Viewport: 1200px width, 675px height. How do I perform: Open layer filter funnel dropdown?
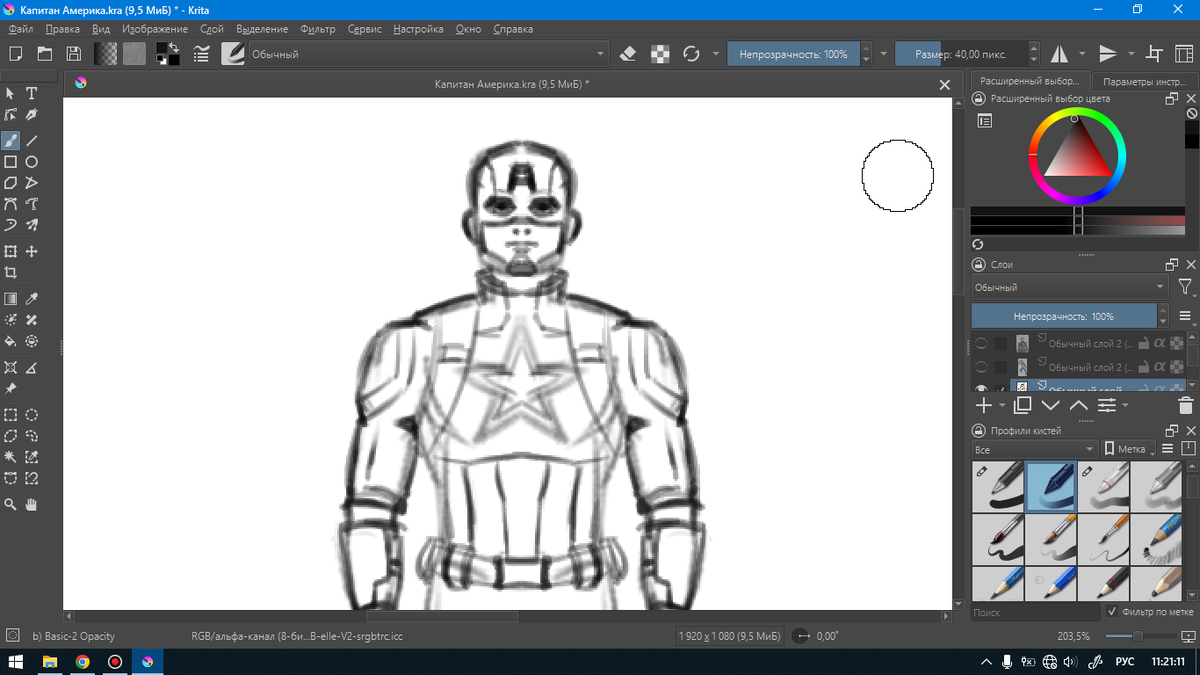tap(1185, 287)
